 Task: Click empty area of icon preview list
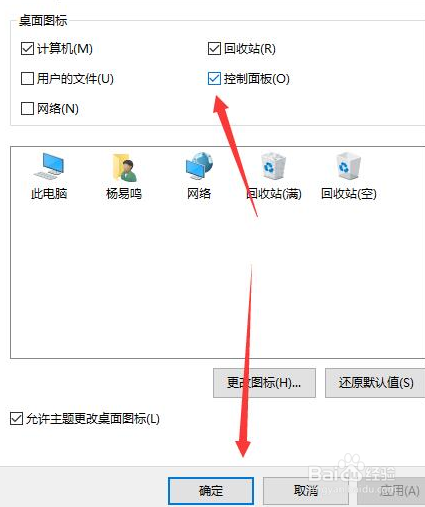(133, 283)
